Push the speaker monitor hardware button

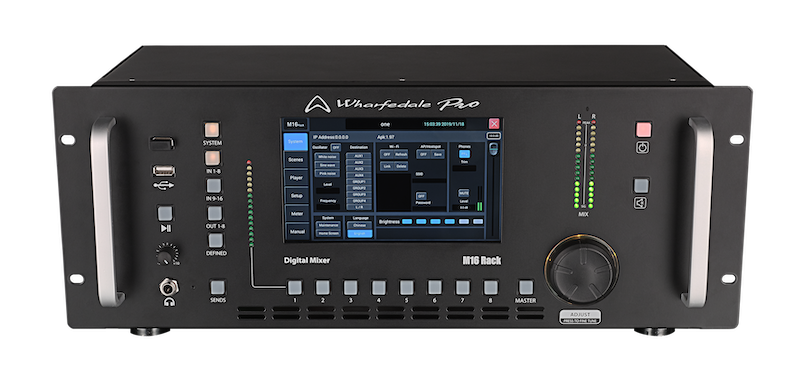click(641, 185)
